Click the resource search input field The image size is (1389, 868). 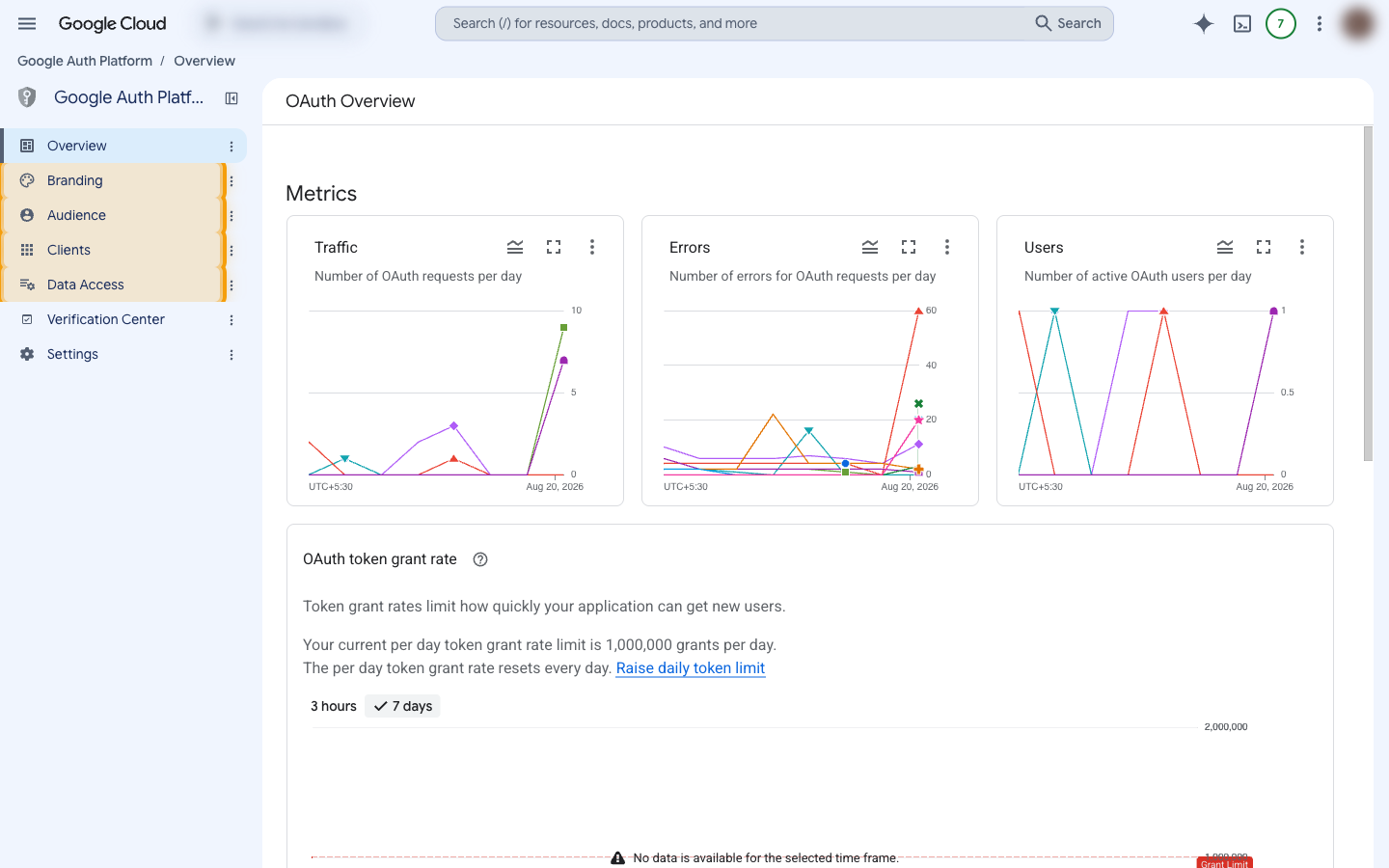point(733,23)
